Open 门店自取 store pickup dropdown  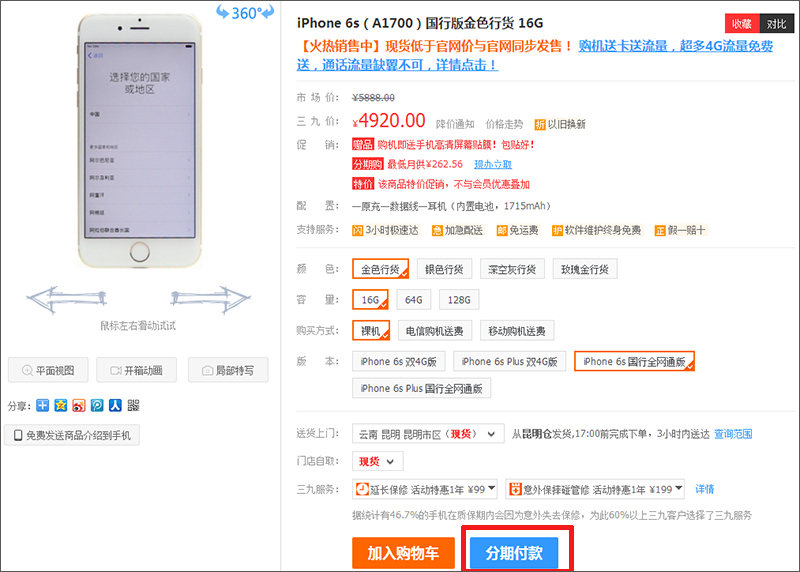[378, 461]
